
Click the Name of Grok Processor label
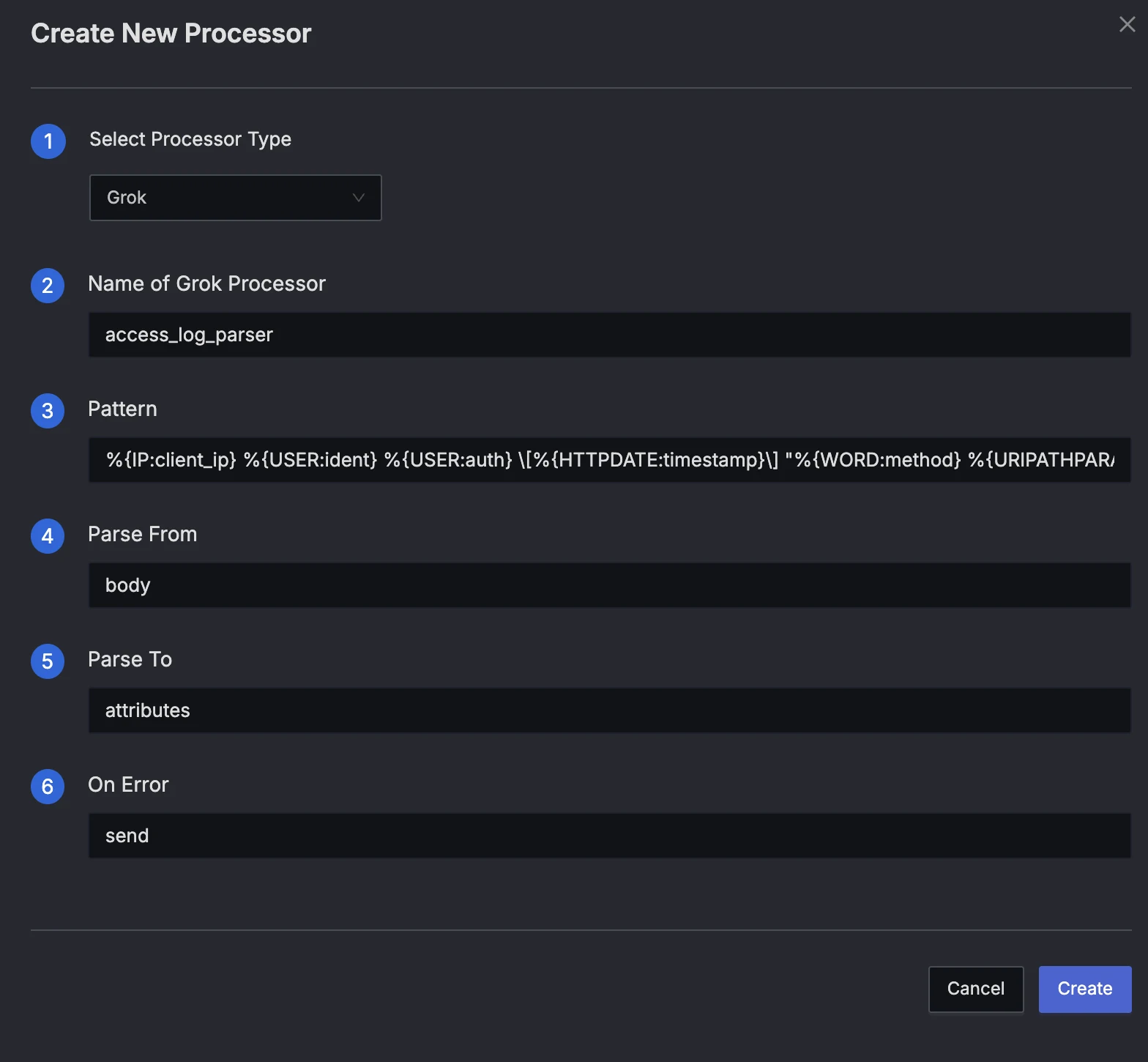pos(206,284)
